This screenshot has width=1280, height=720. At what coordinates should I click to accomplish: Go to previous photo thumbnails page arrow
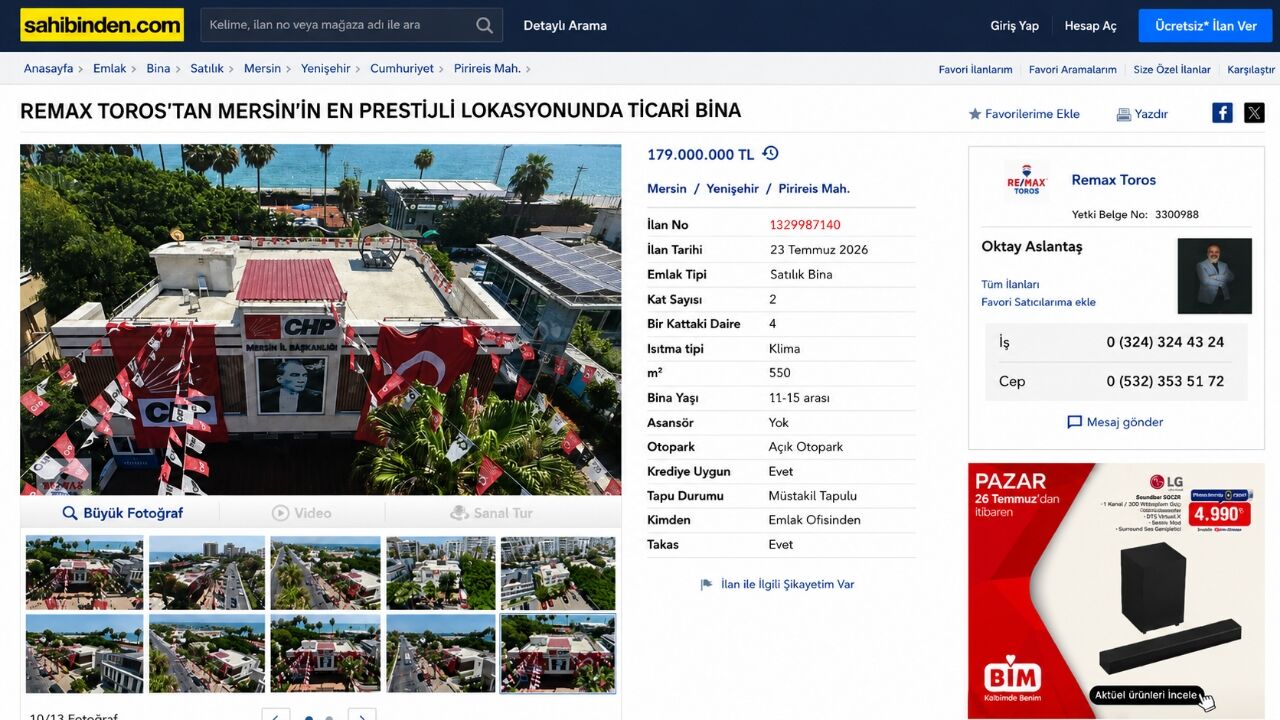coord(276,715)
